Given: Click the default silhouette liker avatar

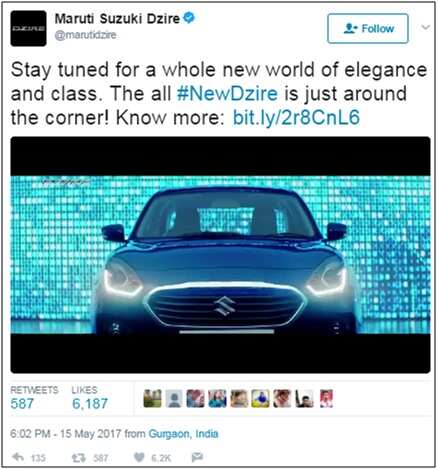Looking at the screenshot, I should pyautogui.click(x=174, y=398).
